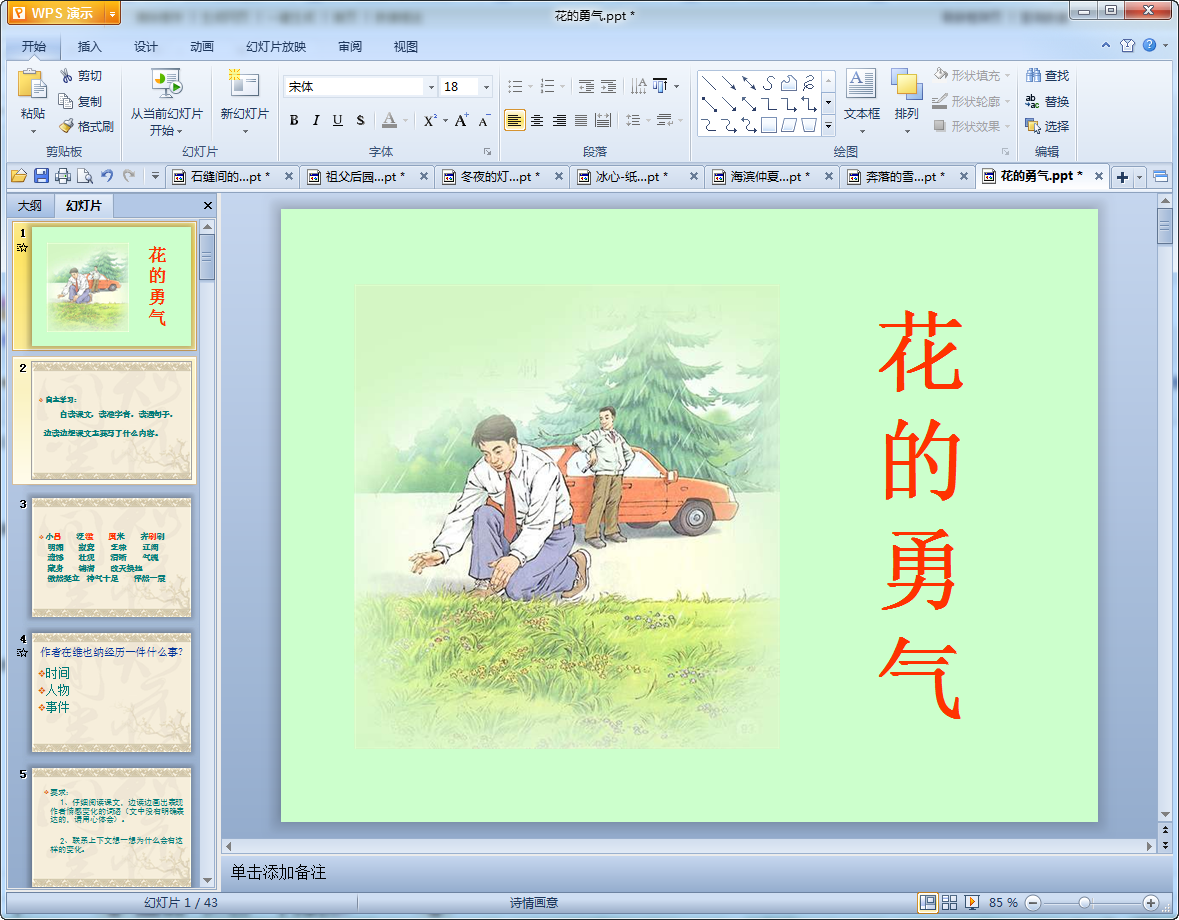Image resolution: width=1179 pixels, height=920 pixels.
Task: Expand the shapes gallery more arrow
Action: click(829, 126)
